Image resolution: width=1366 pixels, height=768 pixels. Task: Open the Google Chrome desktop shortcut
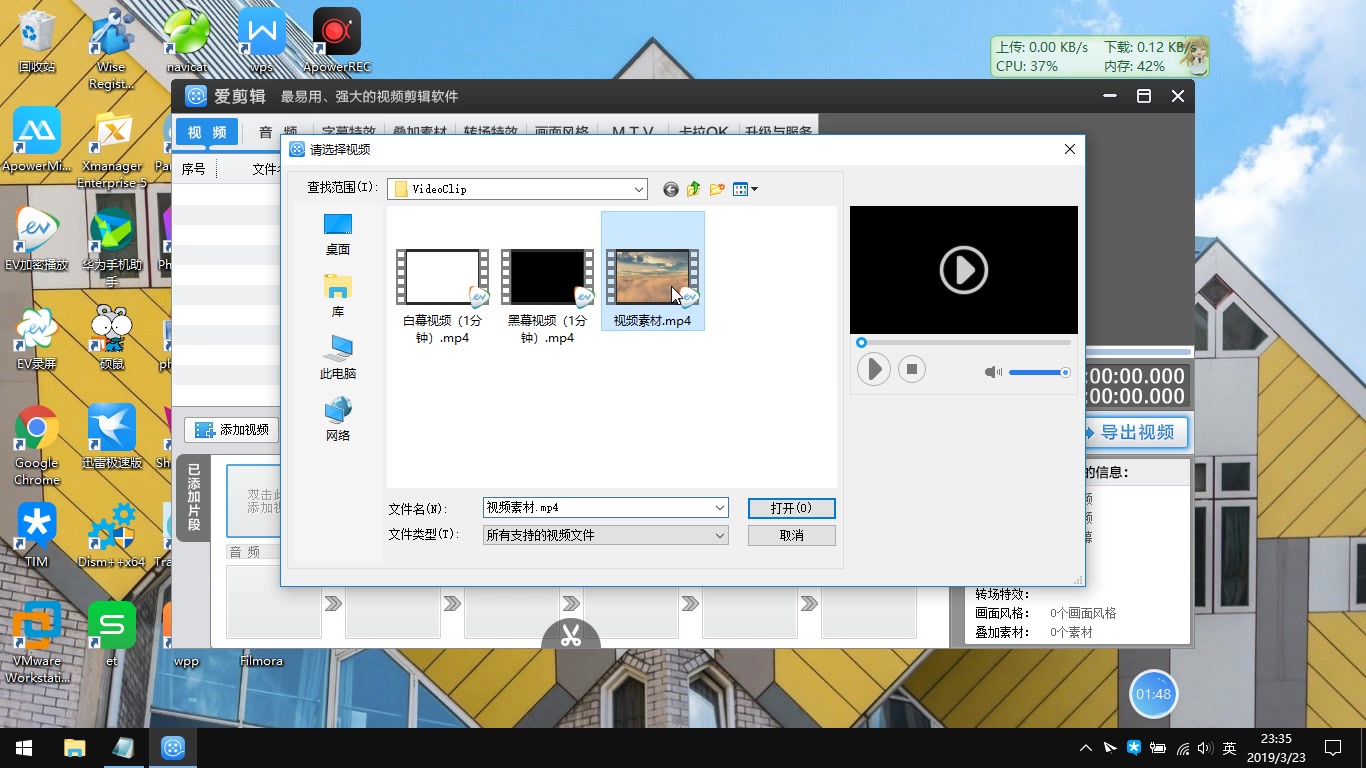tap(37, 445)
